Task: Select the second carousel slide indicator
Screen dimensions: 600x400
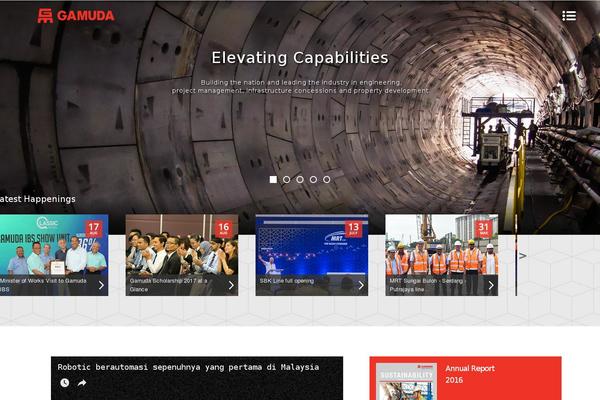Action: [x=287, y=180]
